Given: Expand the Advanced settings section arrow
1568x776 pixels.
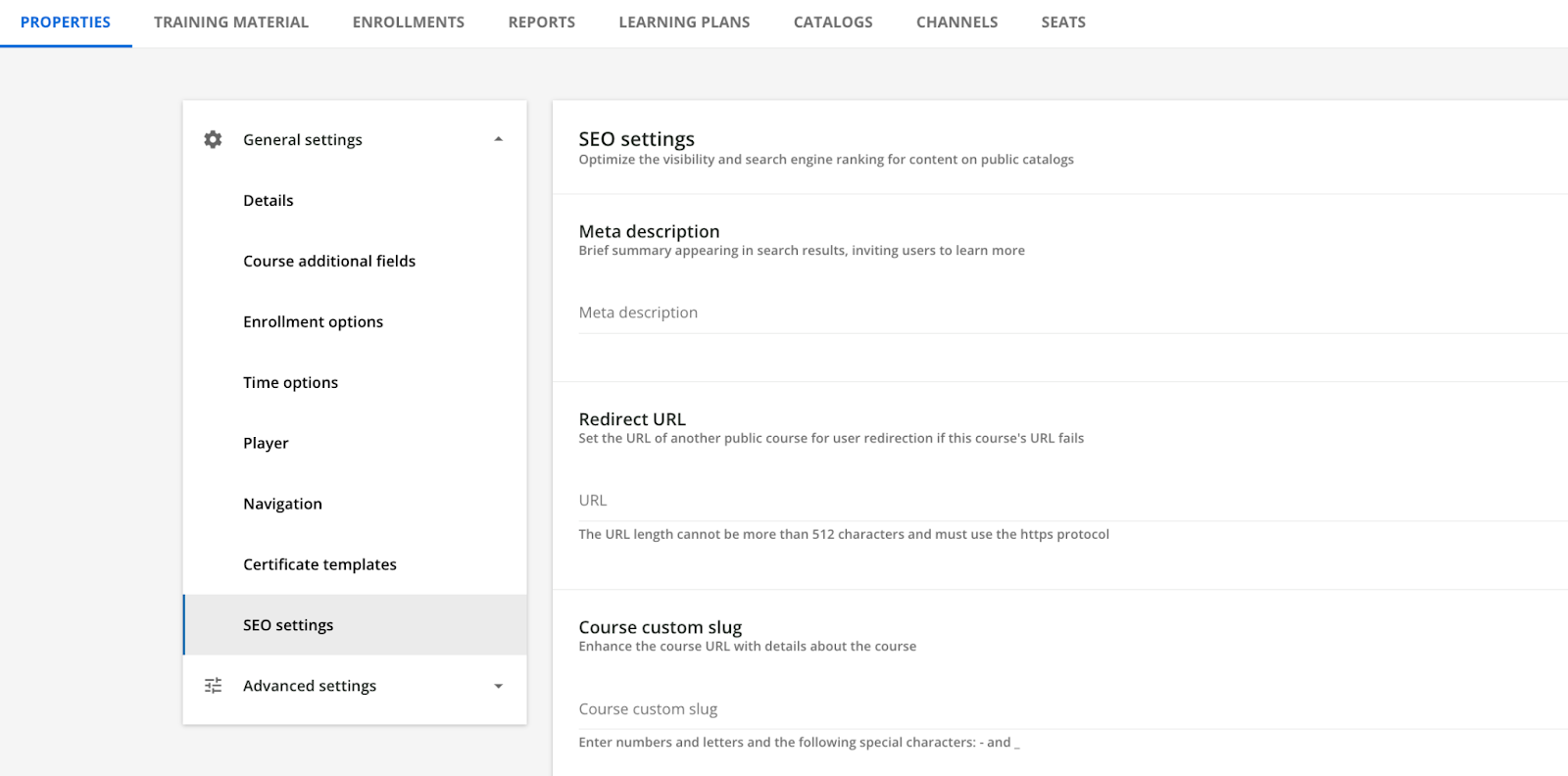Looking at the screenshot, I should point(498,686).
